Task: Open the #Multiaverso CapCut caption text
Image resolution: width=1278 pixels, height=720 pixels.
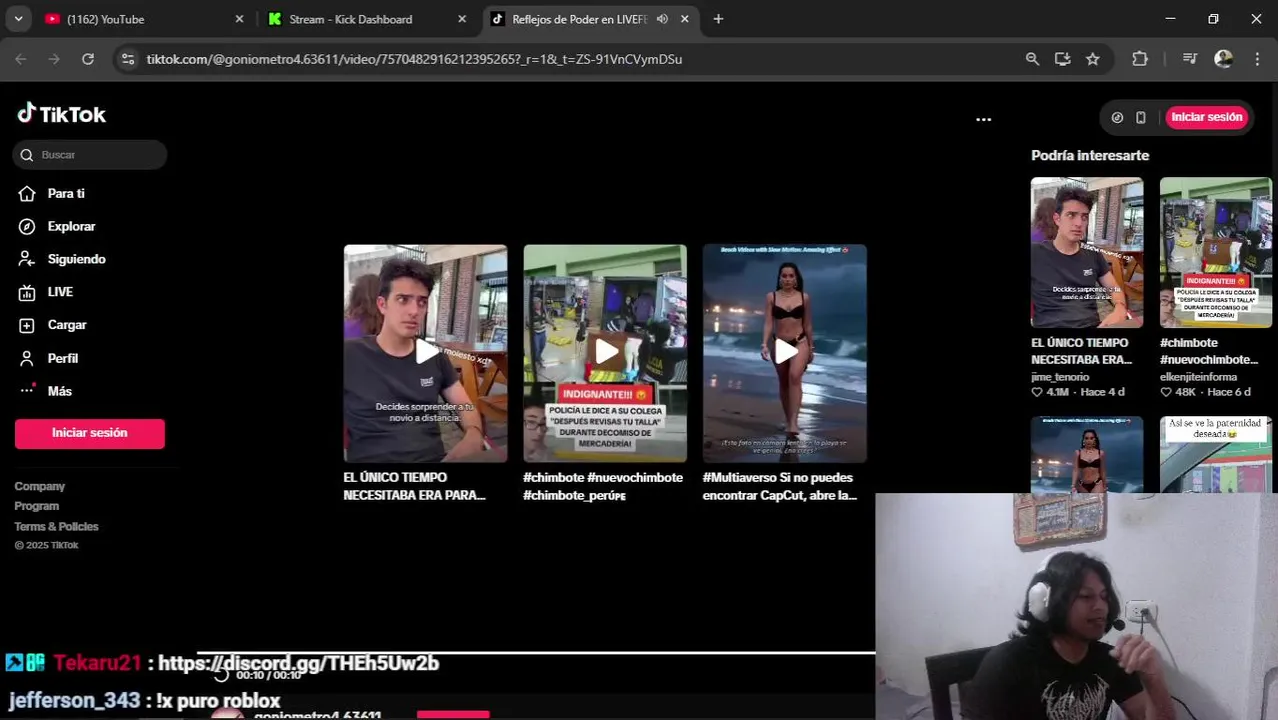Action: (780, 486)
